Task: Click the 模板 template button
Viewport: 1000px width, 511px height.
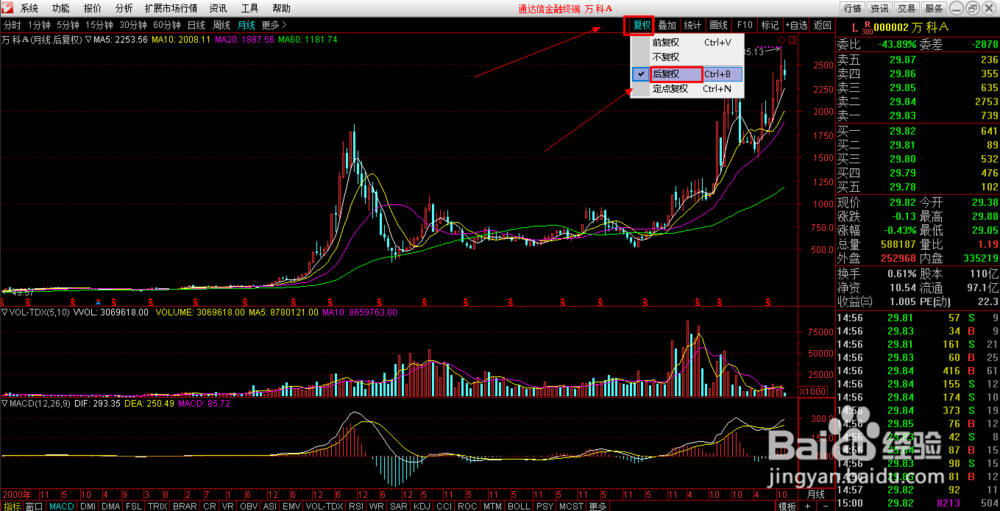Action: (x=786, y=506)
